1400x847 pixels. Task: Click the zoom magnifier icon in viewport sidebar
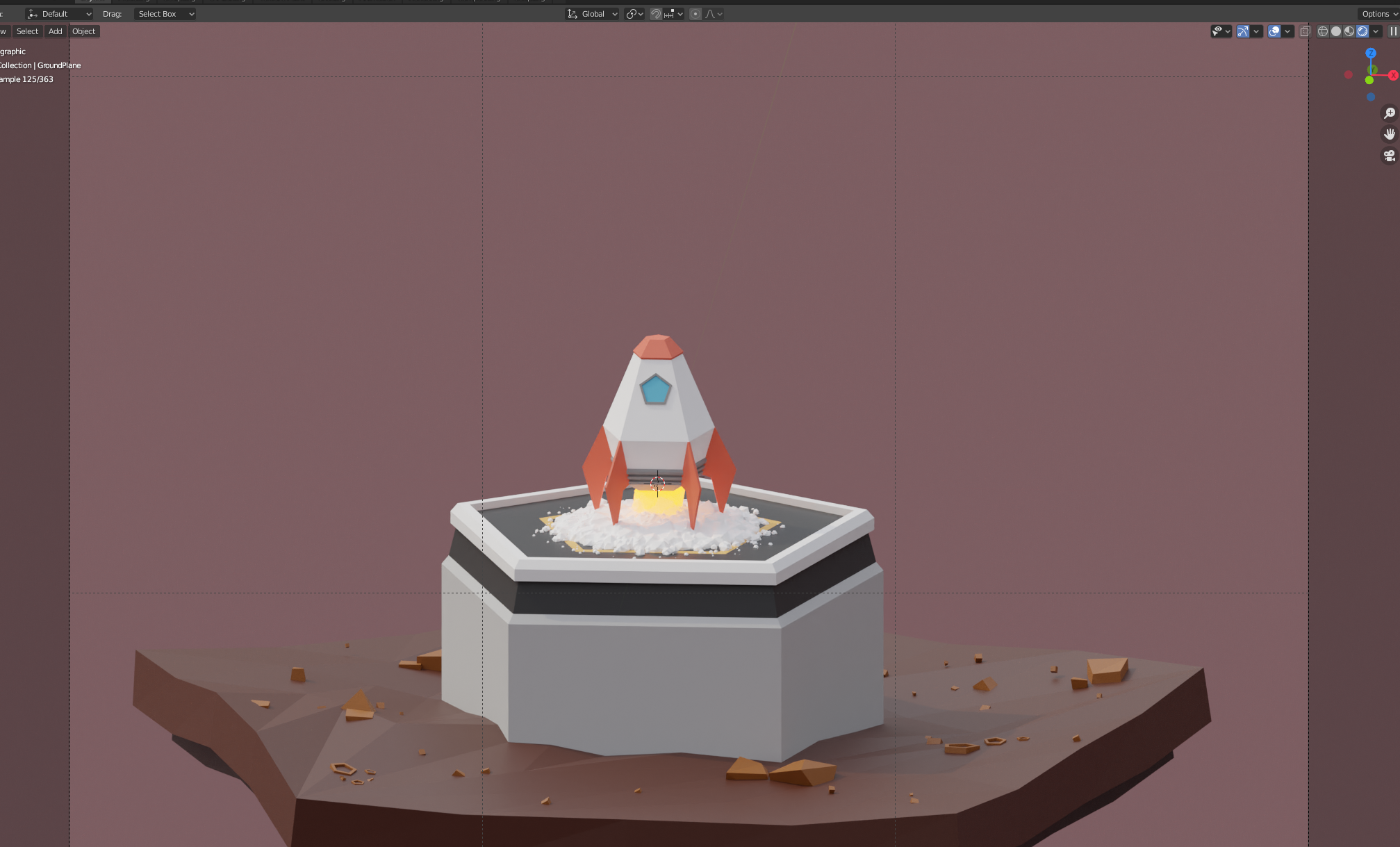[x=1390, y=113]
